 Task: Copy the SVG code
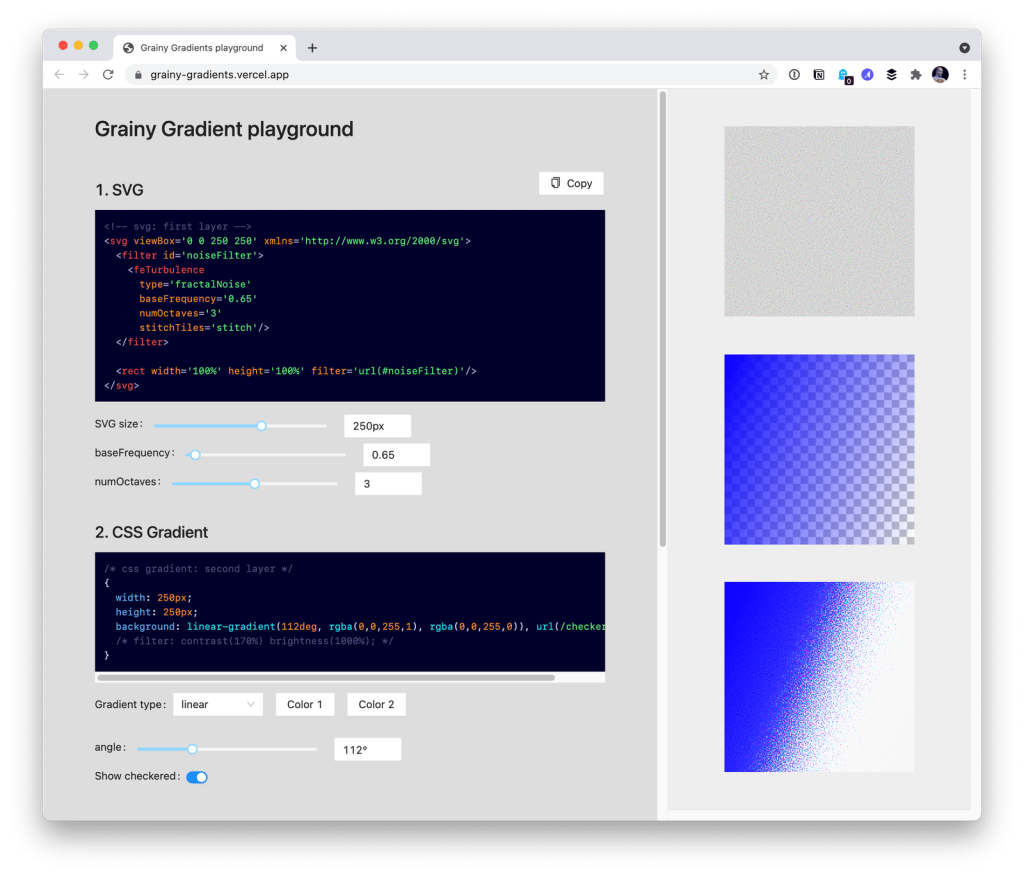[571, 183]
